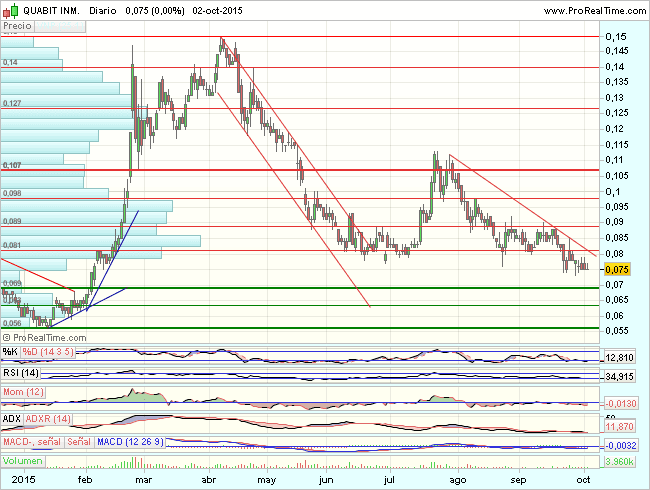Click the feb month on time axis
The height and width of the screenshot is (490, 650).
click(85, 480)
